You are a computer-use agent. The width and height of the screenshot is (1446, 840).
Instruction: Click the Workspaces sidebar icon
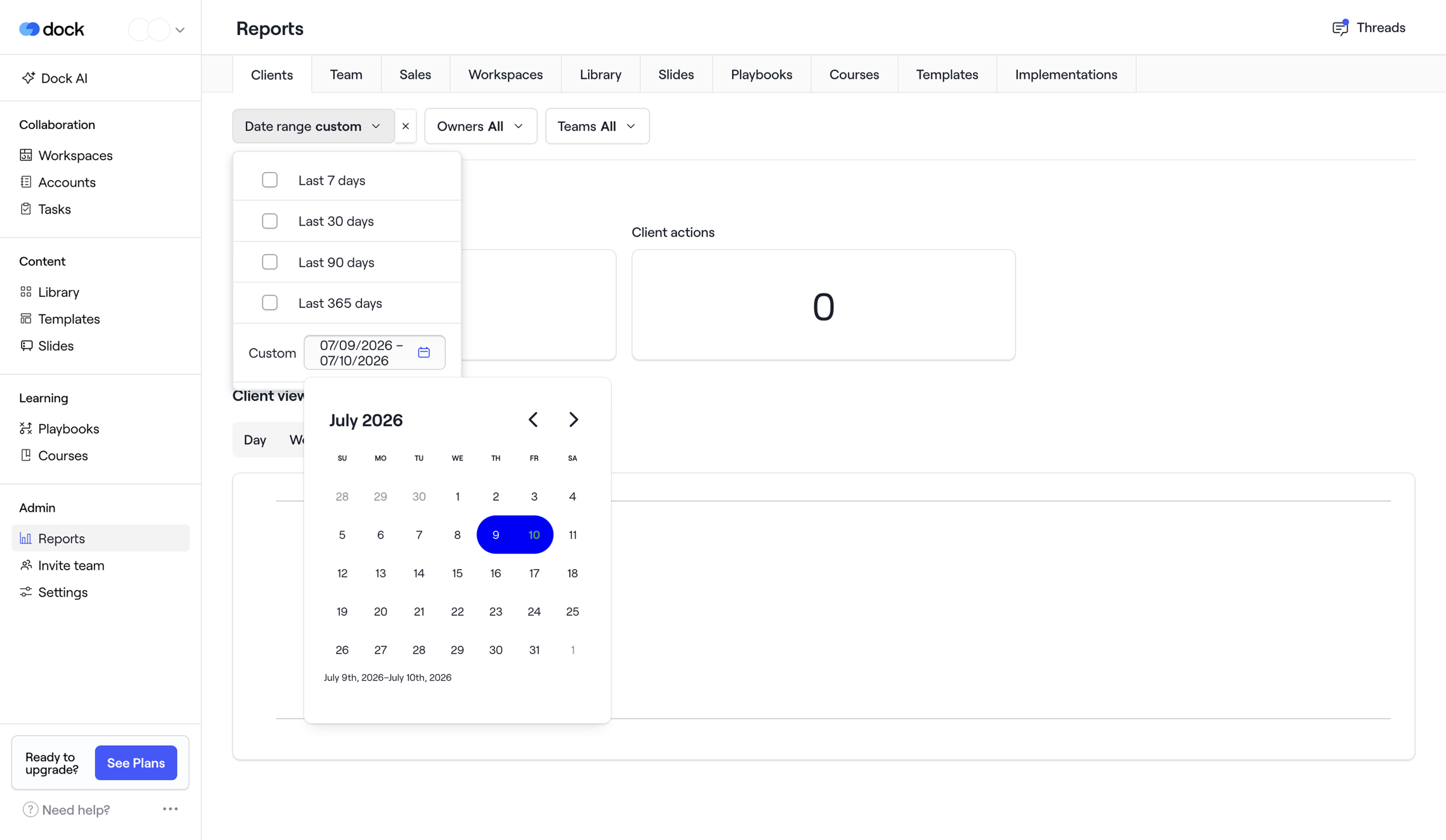pyautogui.click(x=26, y=155)
